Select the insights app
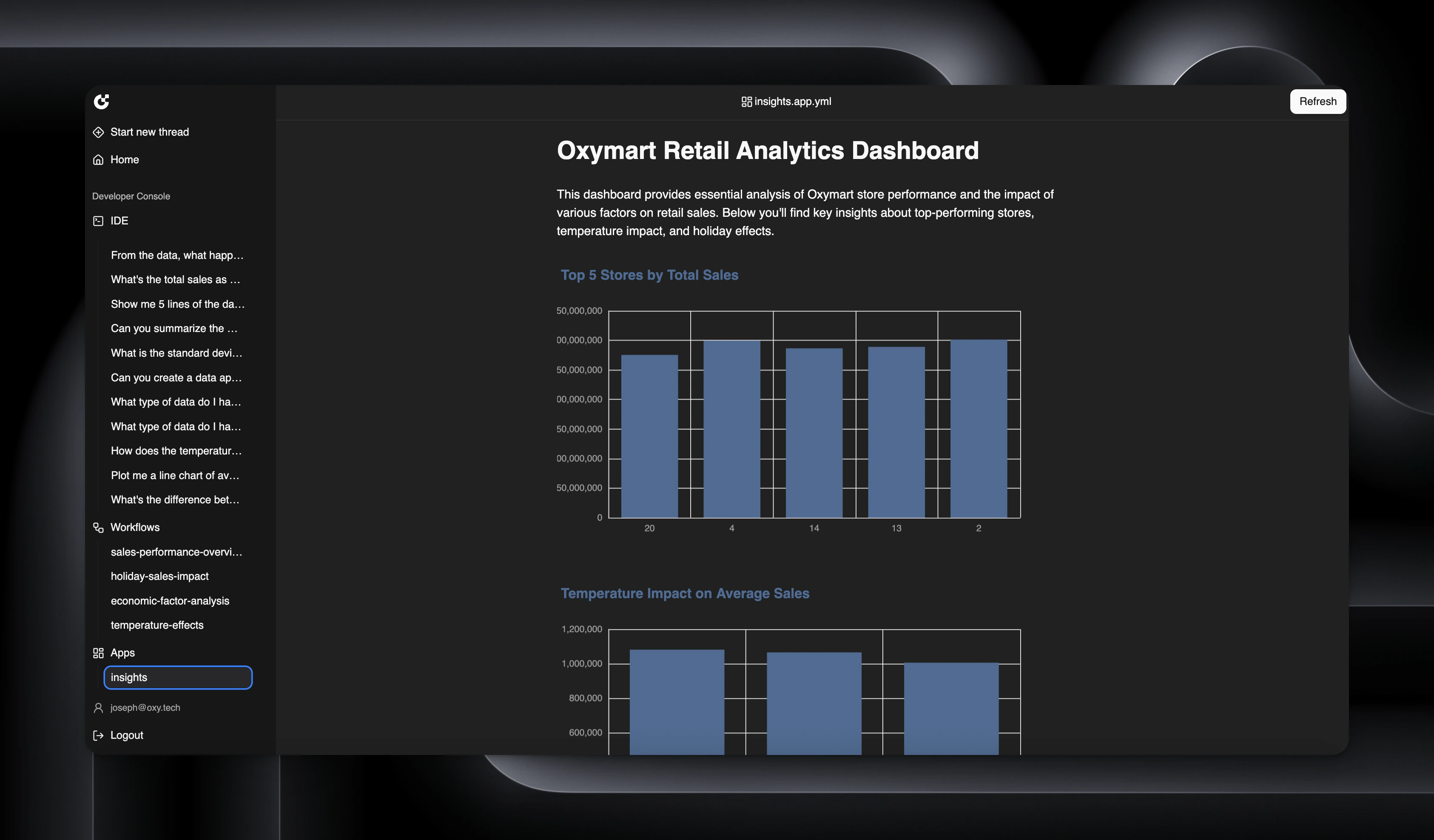 click(177, 677)
